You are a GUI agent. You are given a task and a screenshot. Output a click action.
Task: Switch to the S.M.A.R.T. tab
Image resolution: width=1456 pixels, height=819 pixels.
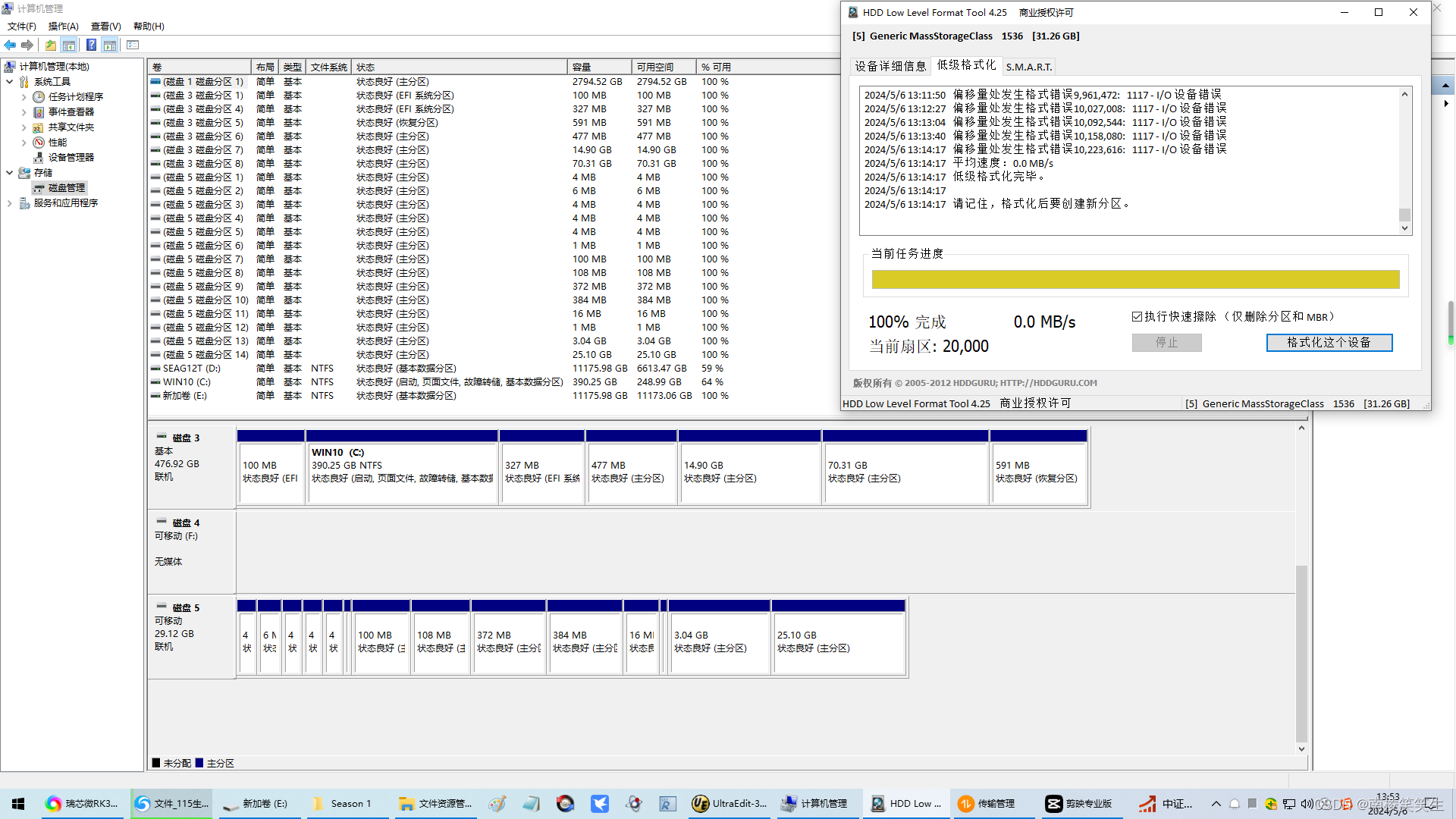point(1028,67)
